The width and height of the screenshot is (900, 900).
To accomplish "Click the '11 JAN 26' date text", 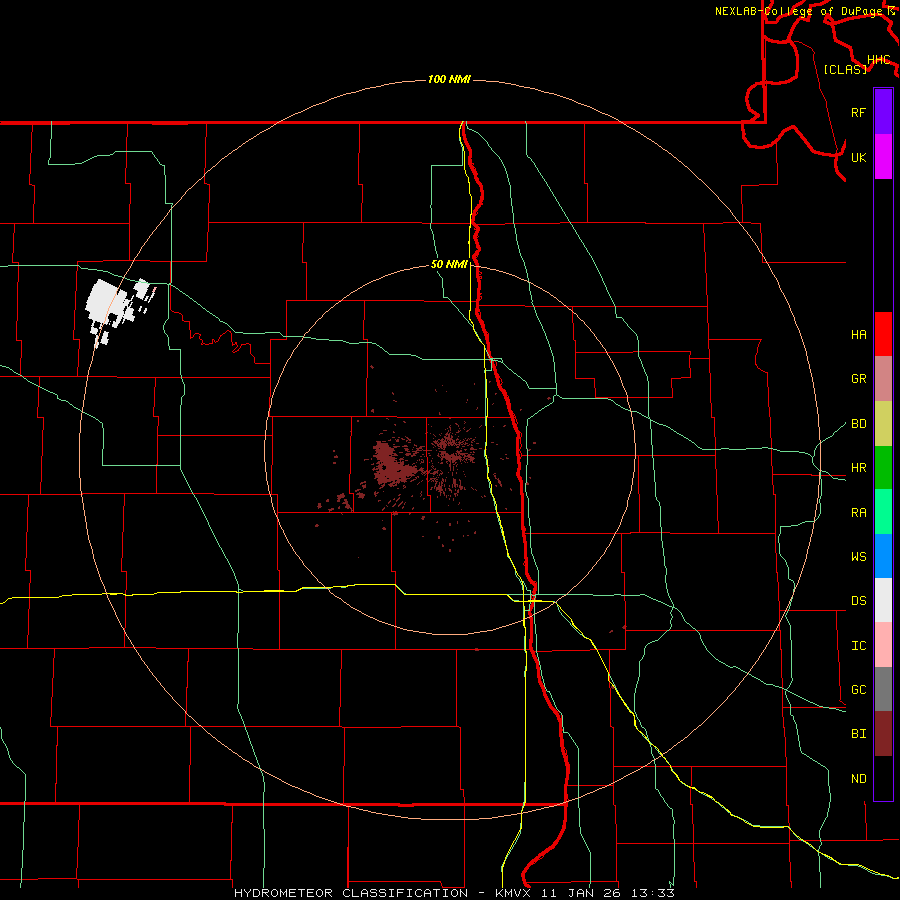I will point(581,893).
